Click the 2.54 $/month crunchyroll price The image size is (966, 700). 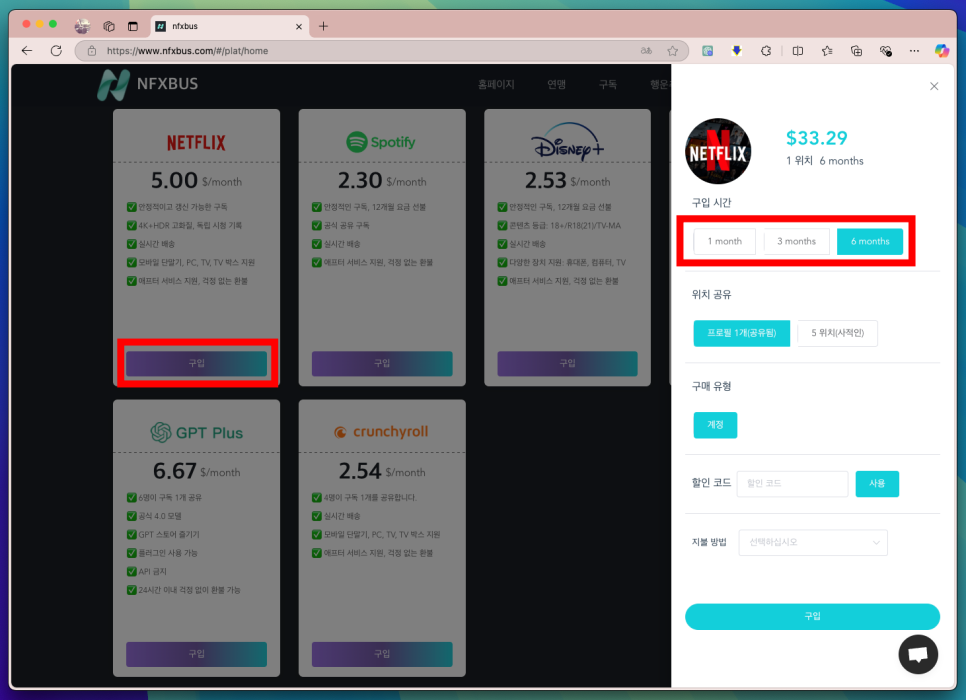[382, 471]
